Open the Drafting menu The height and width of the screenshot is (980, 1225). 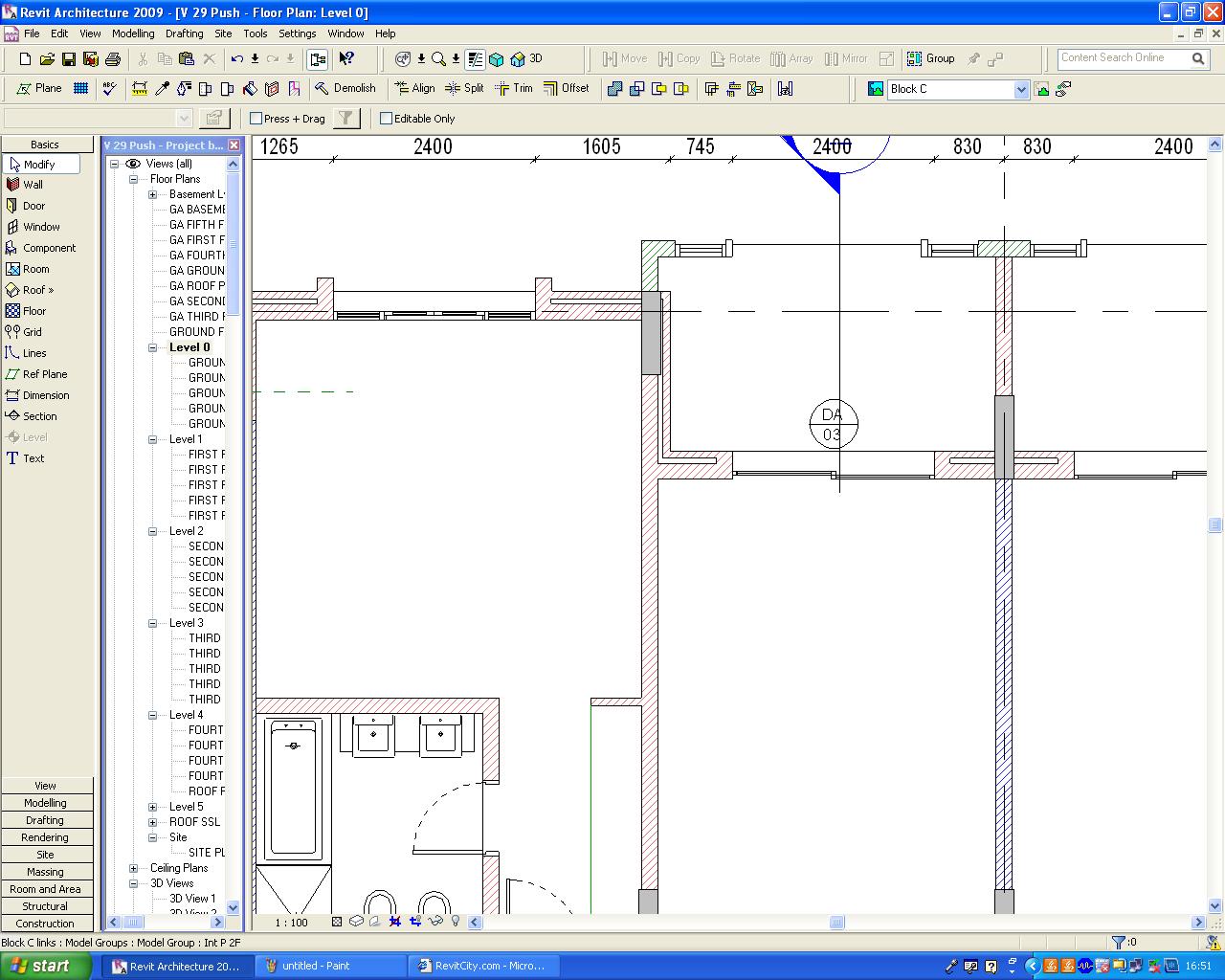[x=184, y=33]
